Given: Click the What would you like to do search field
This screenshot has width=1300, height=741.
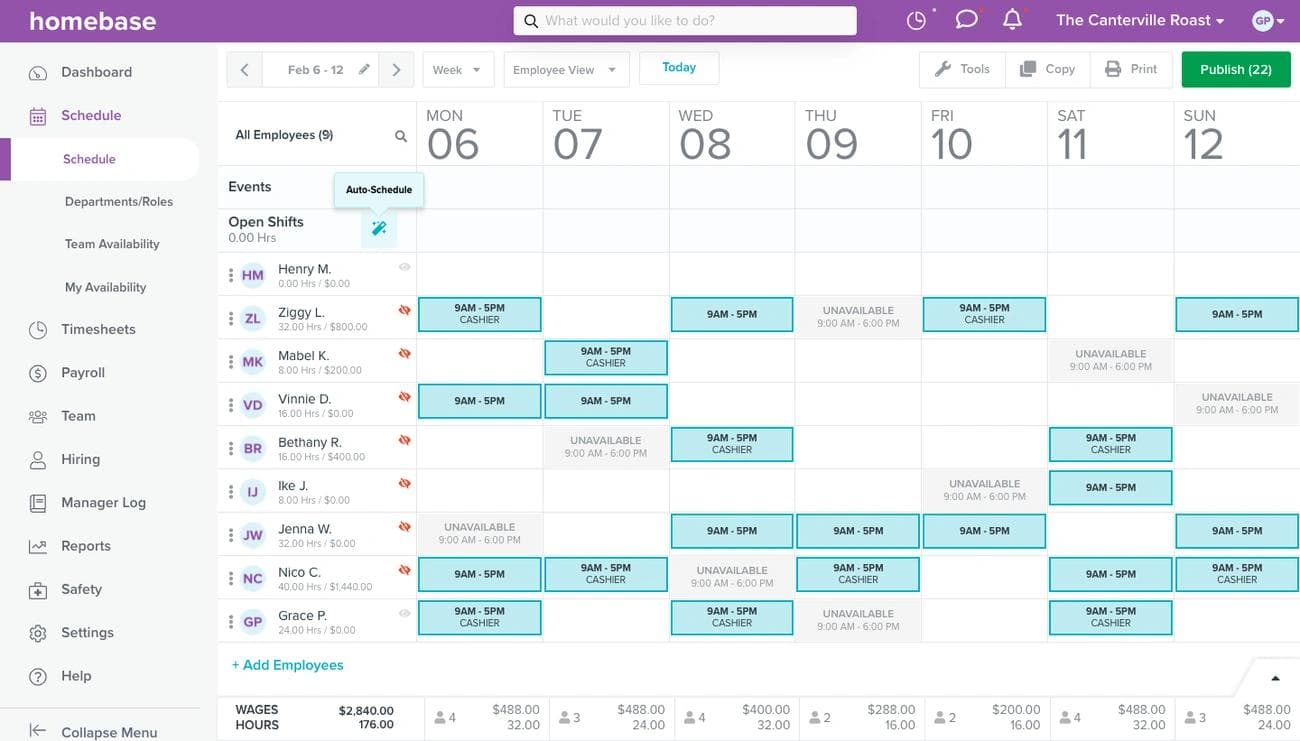Looking at the screenshot, I should (x=685, y=21).
